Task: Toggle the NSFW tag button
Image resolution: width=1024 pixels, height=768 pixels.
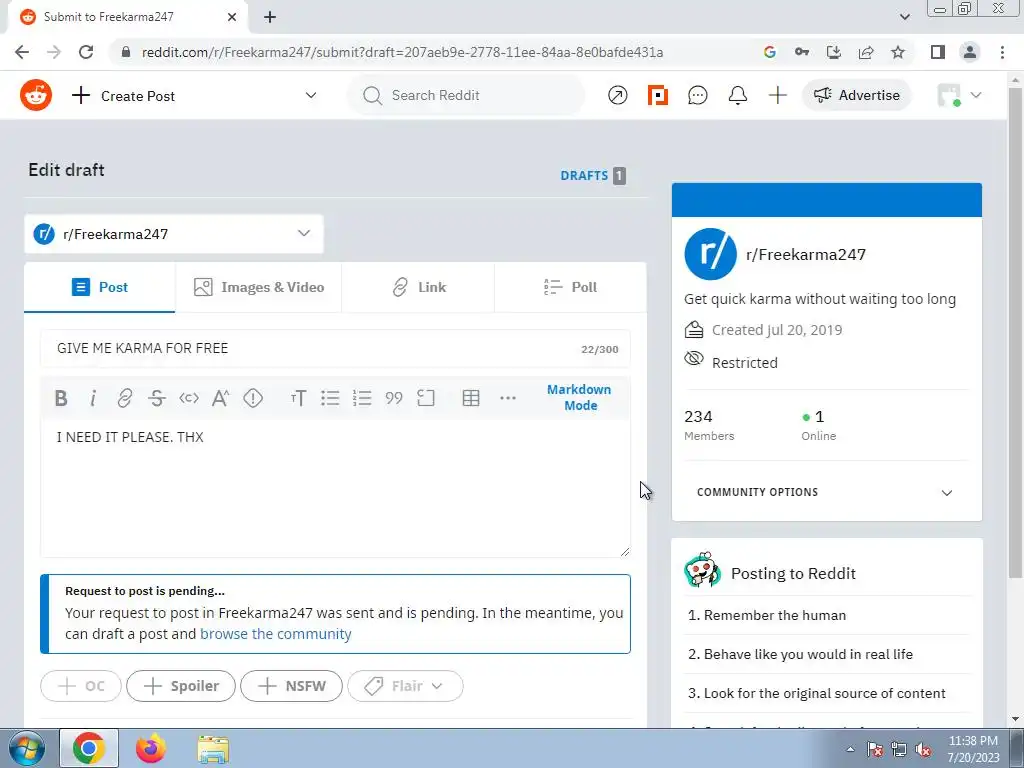Action: click(x=291, y=686)
